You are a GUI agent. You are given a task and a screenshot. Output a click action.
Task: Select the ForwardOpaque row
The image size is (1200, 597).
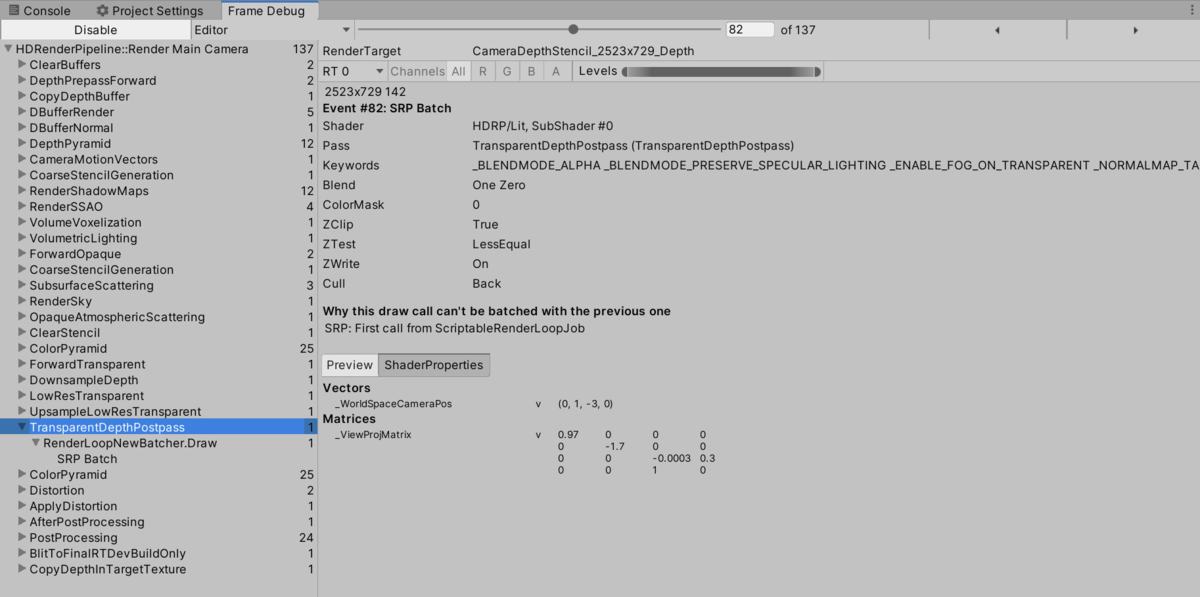click(x=159, y=254)
